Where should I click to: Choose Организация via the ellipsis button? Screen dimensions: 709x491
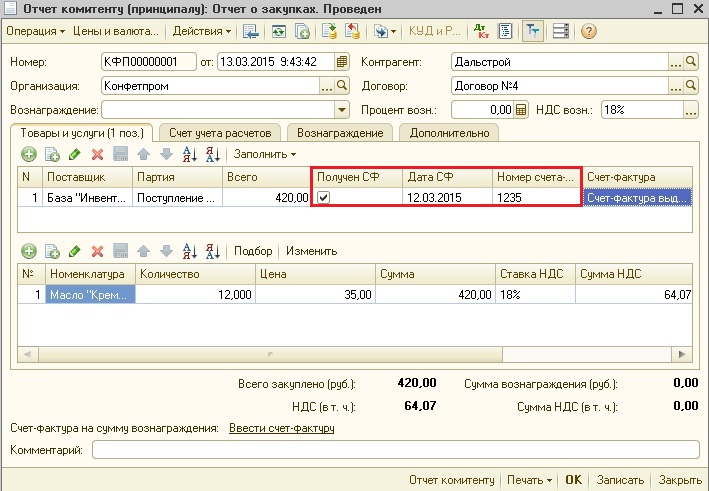click(x=327, y=86)
